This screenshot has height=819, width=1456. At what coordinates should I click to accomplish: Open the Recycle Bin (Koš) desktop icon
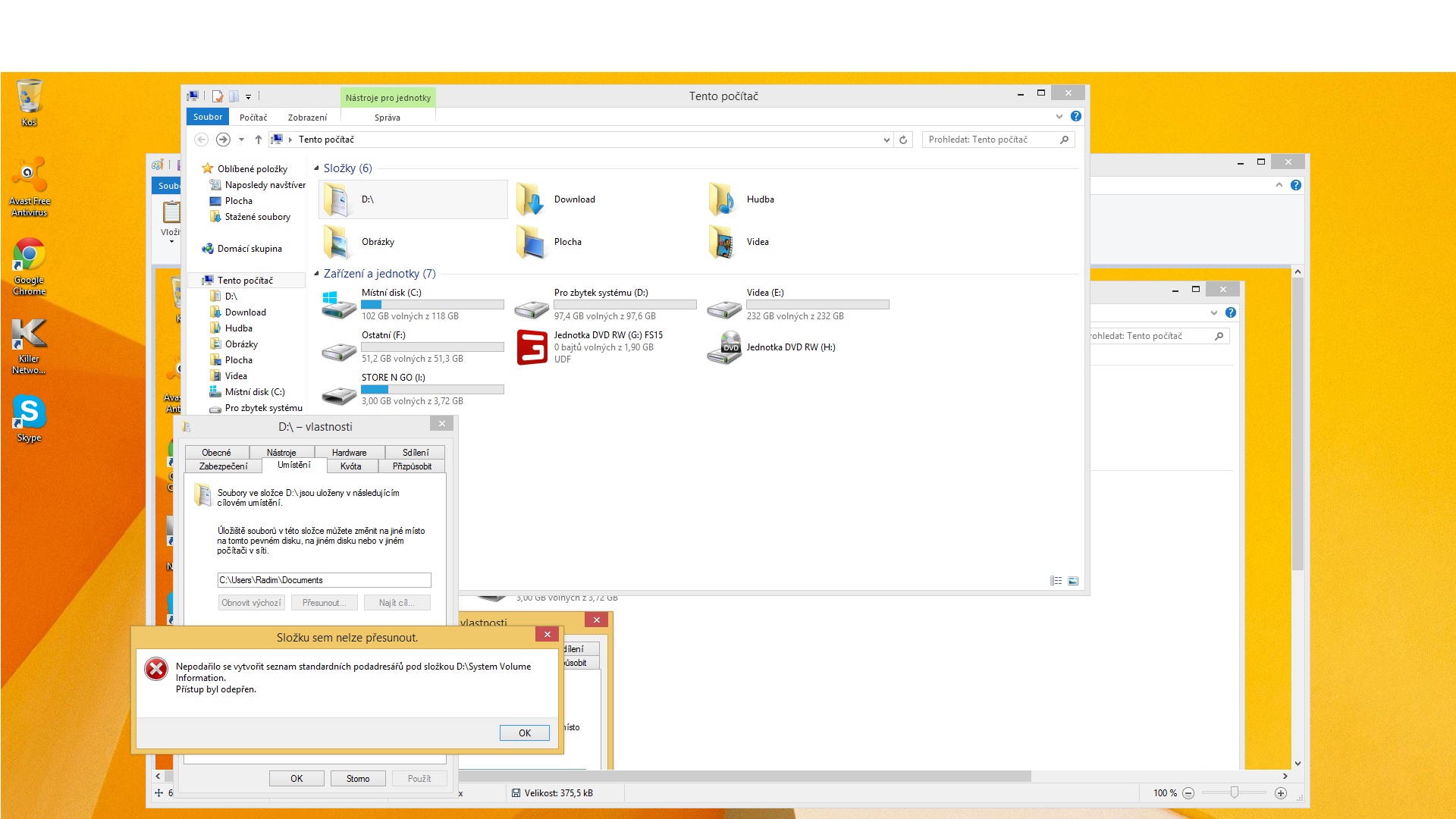(29, 97)
